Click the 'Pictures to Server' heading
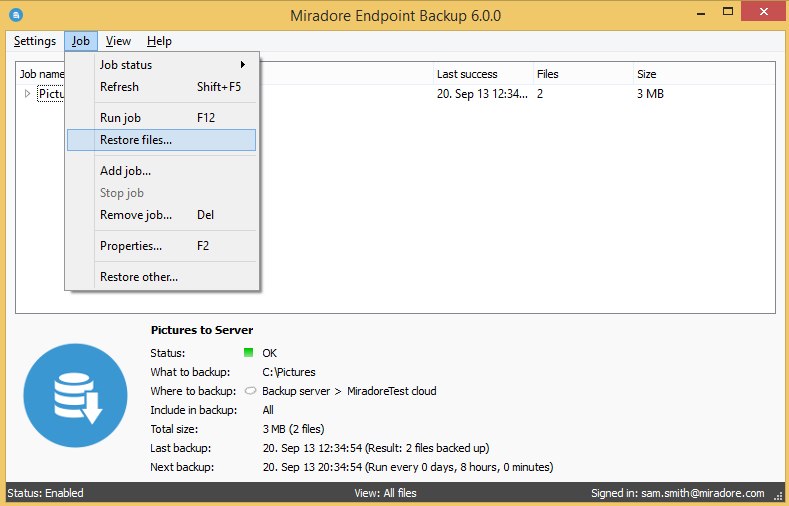789x506 pixels. coord(202,330)
